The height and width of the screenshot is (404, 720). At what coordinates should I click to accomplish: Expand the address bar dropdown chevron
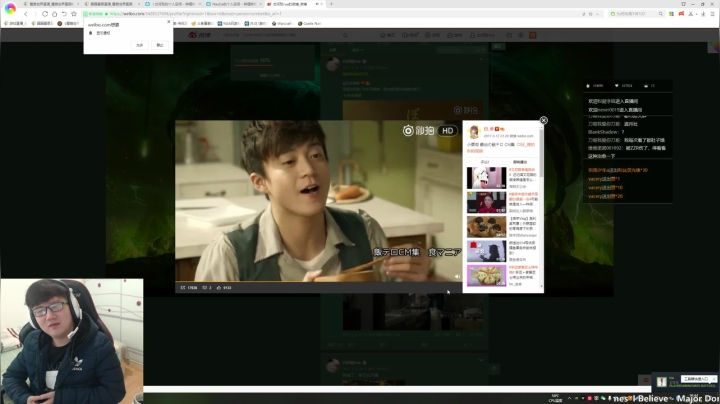(x=597, y=14)
